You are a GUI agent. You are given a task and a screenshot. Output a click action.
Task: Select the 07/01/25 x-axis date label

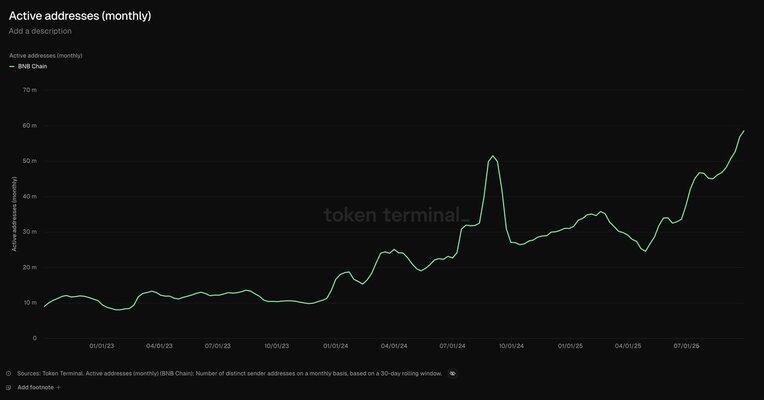point(685,346)
